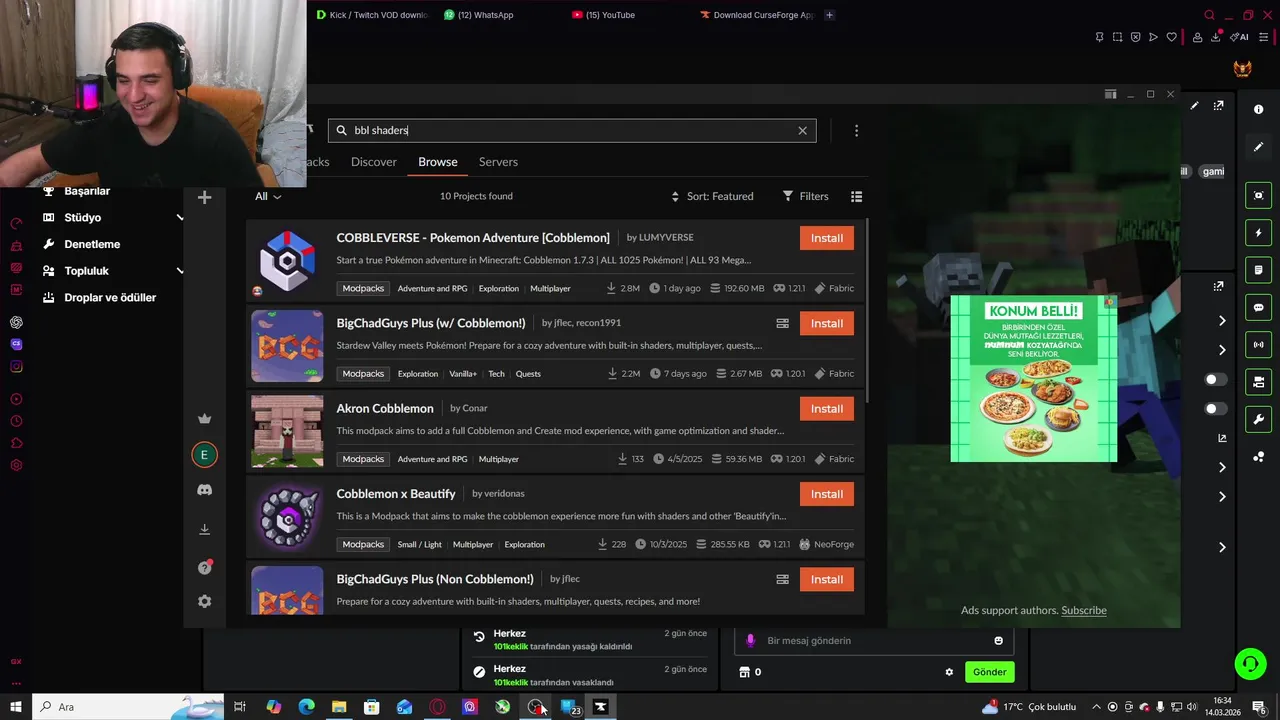Image resolution: width=1280 pixels, height=720 pixels.
Task: Open the Discord icon in CurseForge sidebar
Action: pyautogui.click(x=204, y=490)
